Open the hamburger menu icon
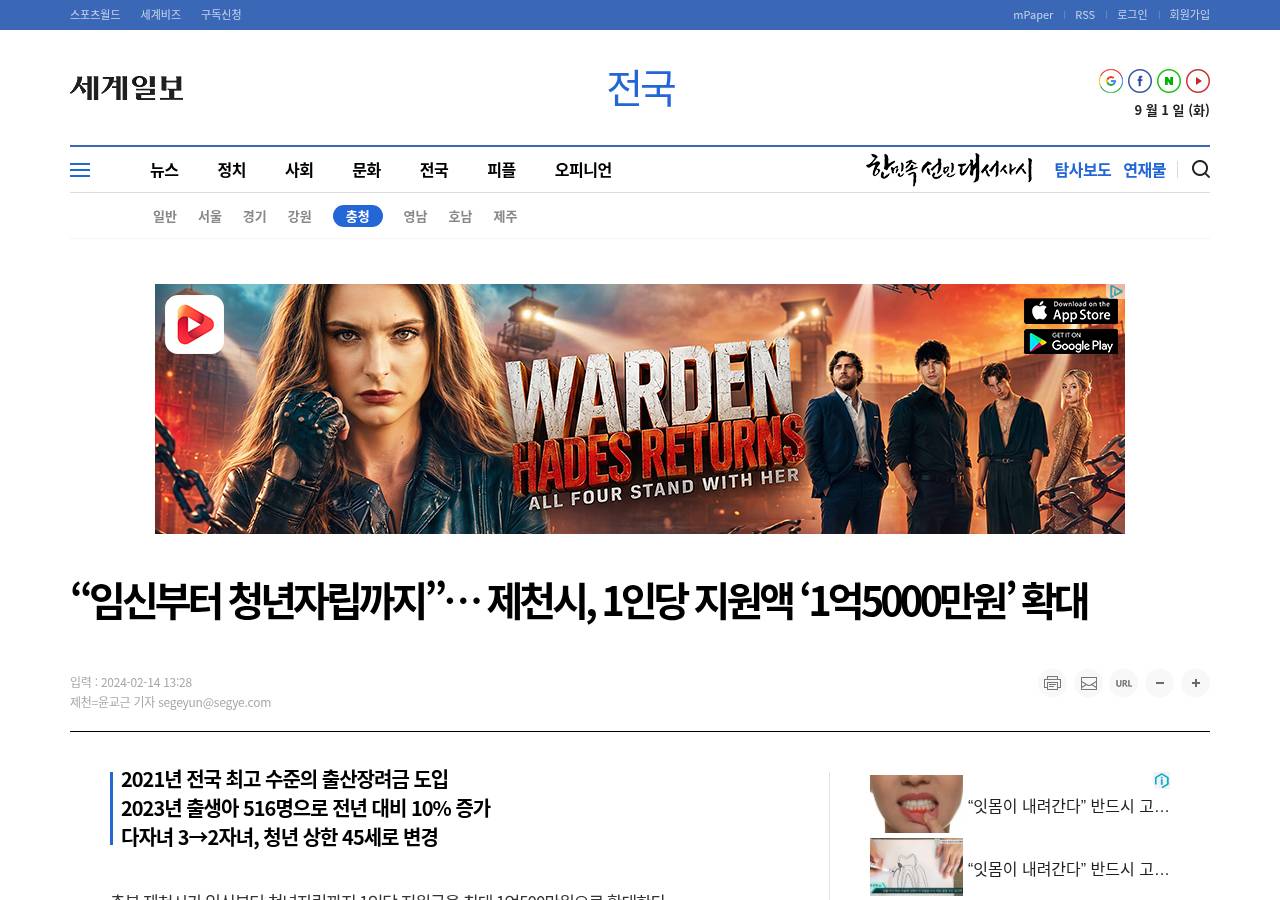The height and width of the screenshot is (900, 1280). [80, 170]
